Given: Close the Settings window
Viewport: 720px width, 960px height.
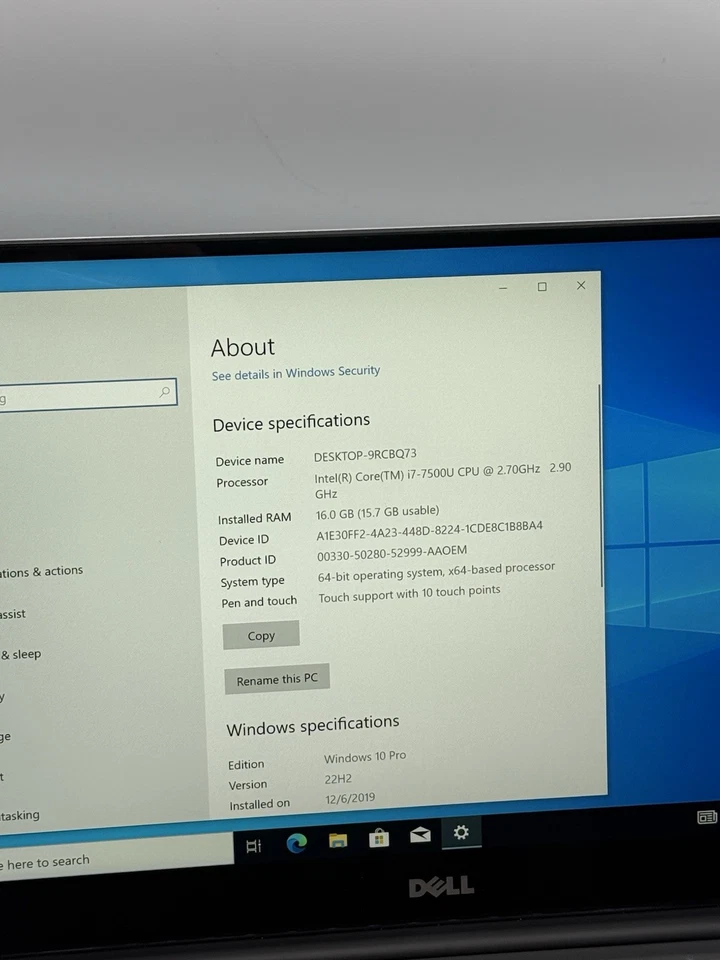Looking at the screenshot, I should coord(581,285).
